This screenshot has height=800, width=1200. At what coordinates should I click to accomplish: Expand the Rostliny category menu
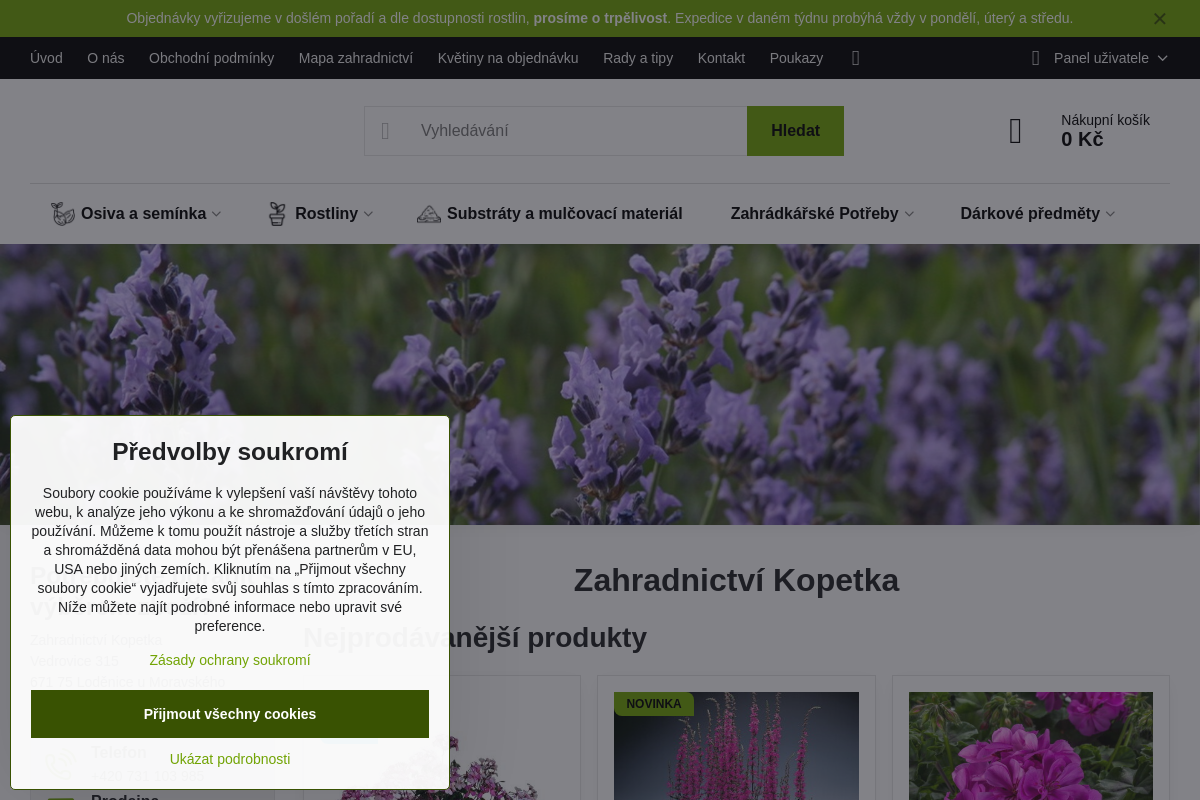pos(334,214)
